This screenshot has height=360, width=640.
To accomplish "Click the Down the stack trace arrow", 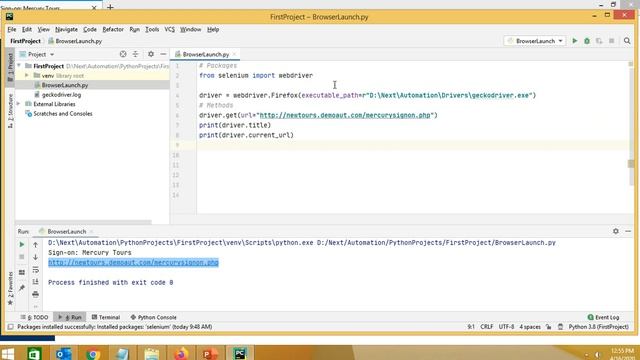I will pos(36,257).
